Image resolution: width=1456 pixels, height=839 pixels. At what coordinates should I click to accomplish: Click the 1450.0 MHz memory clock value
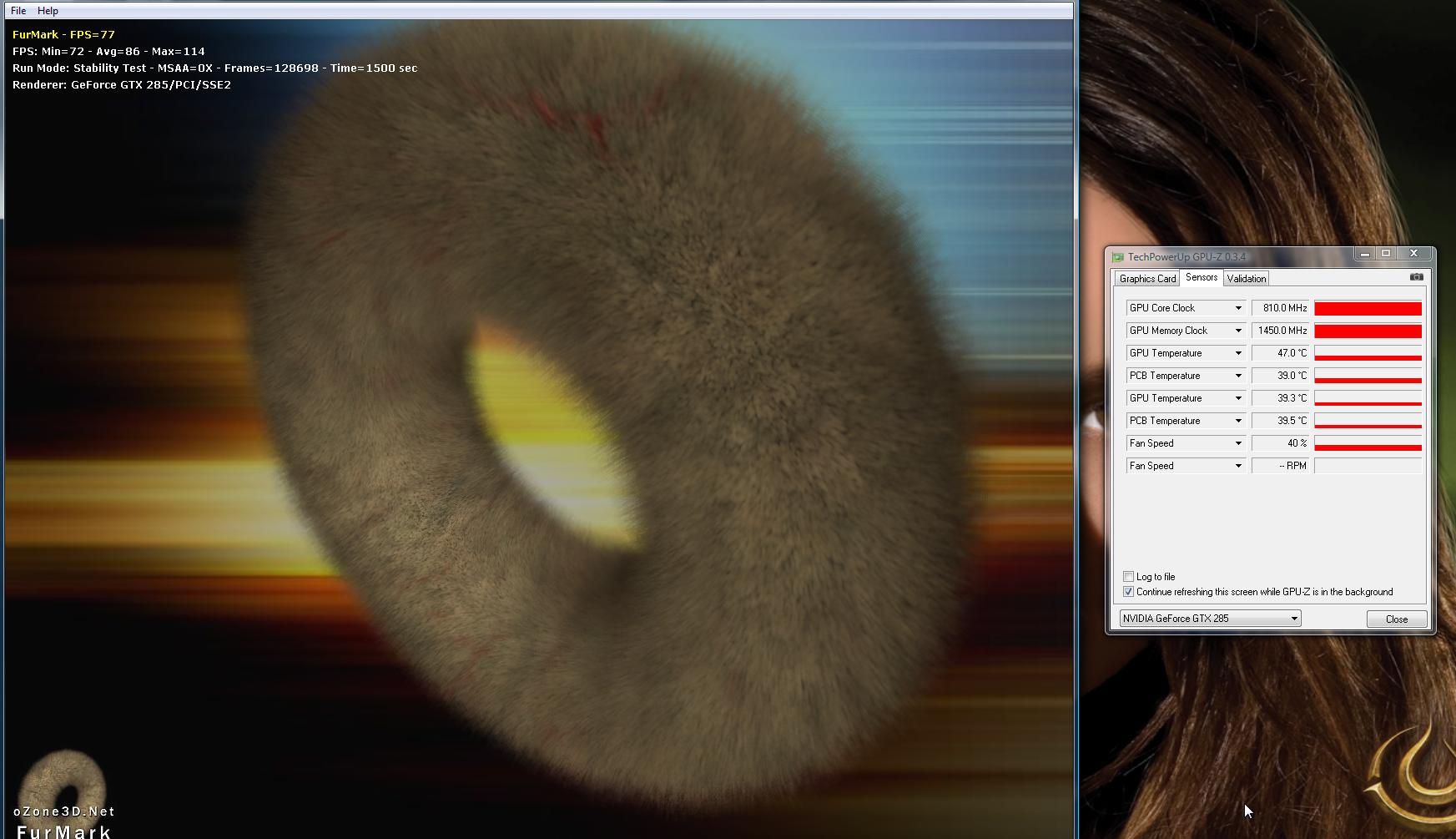(1281, 331)
